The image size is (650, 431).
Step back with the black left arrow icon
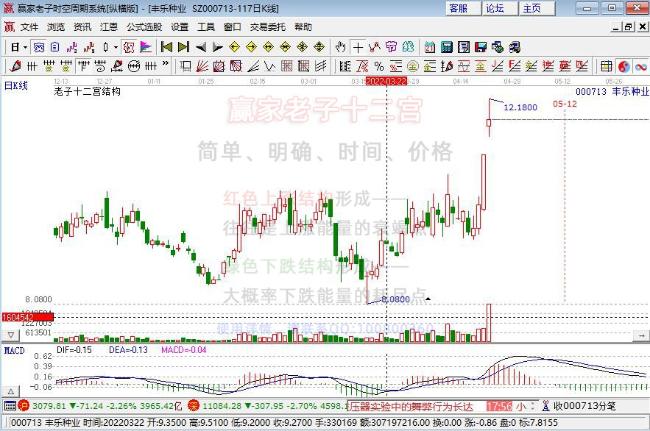click(201, 47)
